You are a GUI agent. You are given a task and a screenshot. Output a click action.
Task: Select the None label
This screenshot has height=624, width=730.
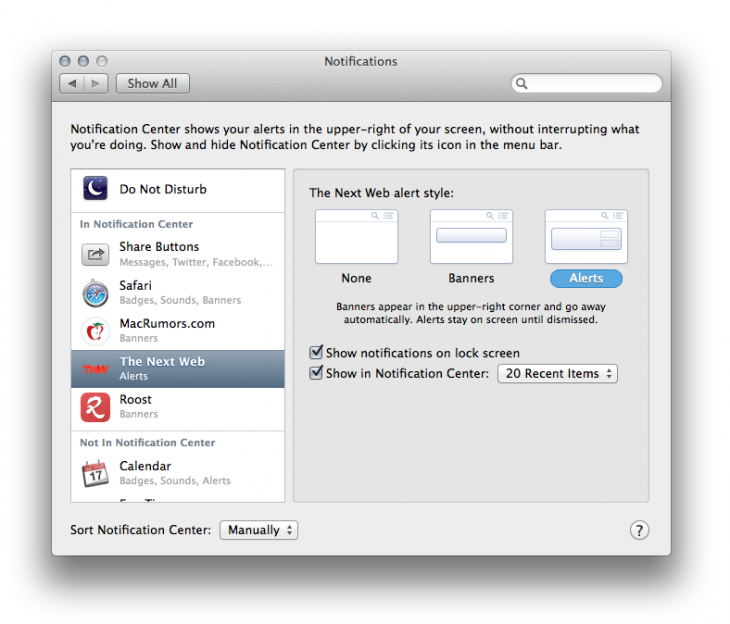pyautogui.click(x=356, y=278)
